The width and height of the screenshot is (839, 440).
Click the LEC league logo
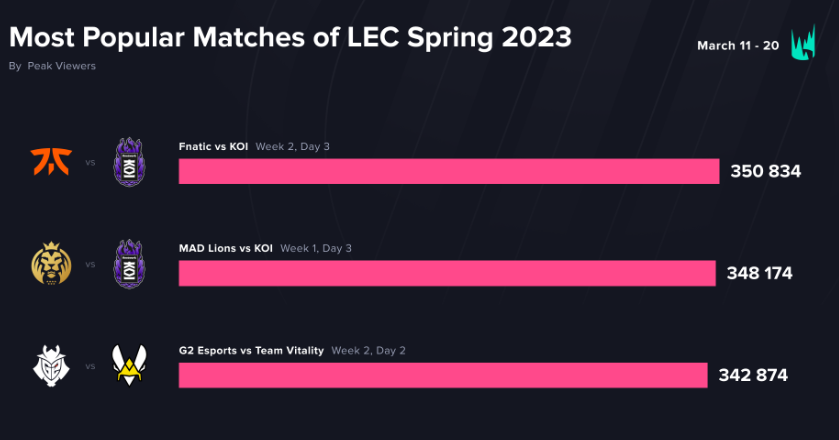coord(803,44)
